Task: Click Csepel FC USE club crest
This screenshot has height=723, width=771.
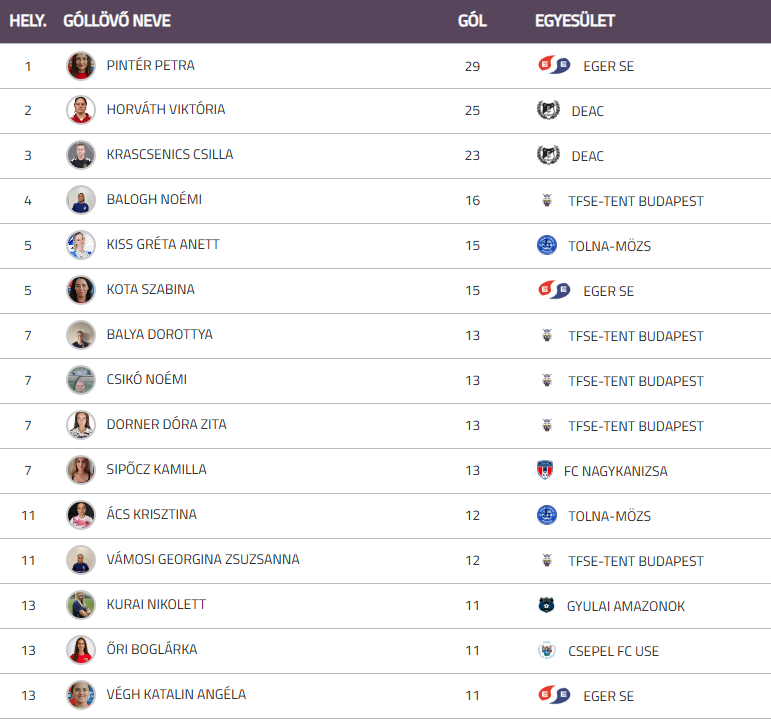Action: (x=546, y=650)
